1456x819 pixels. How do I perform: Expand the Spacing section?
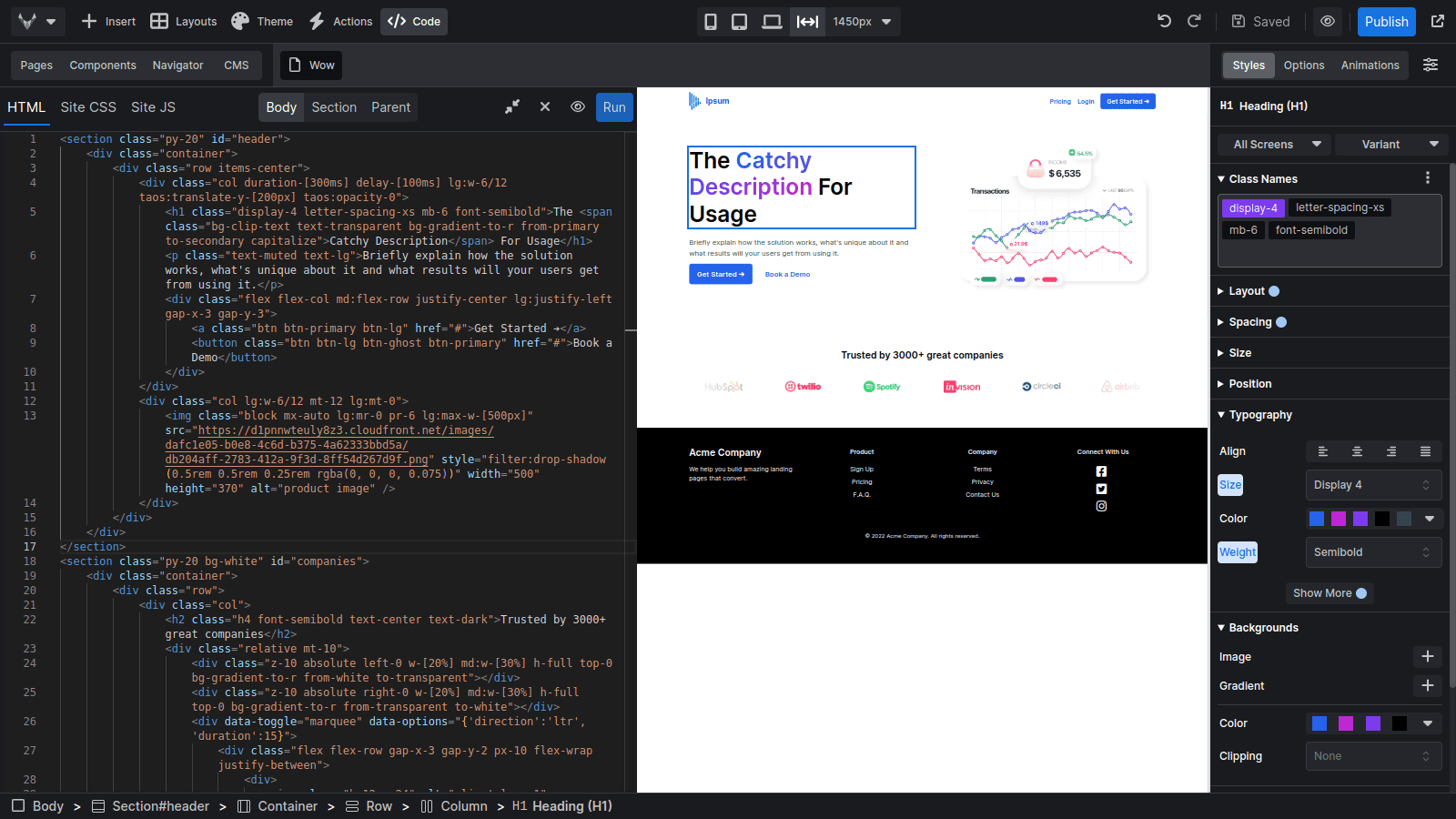click(1250, 321)
